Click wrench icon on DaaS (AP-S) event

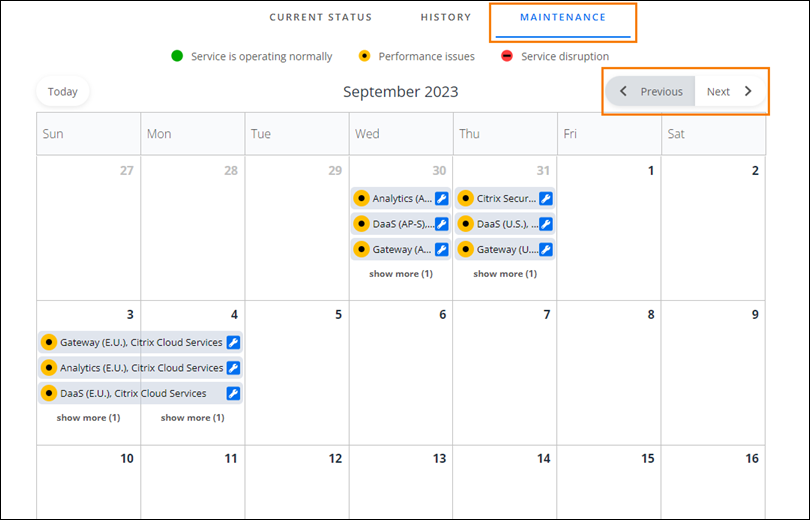[441, 224]
